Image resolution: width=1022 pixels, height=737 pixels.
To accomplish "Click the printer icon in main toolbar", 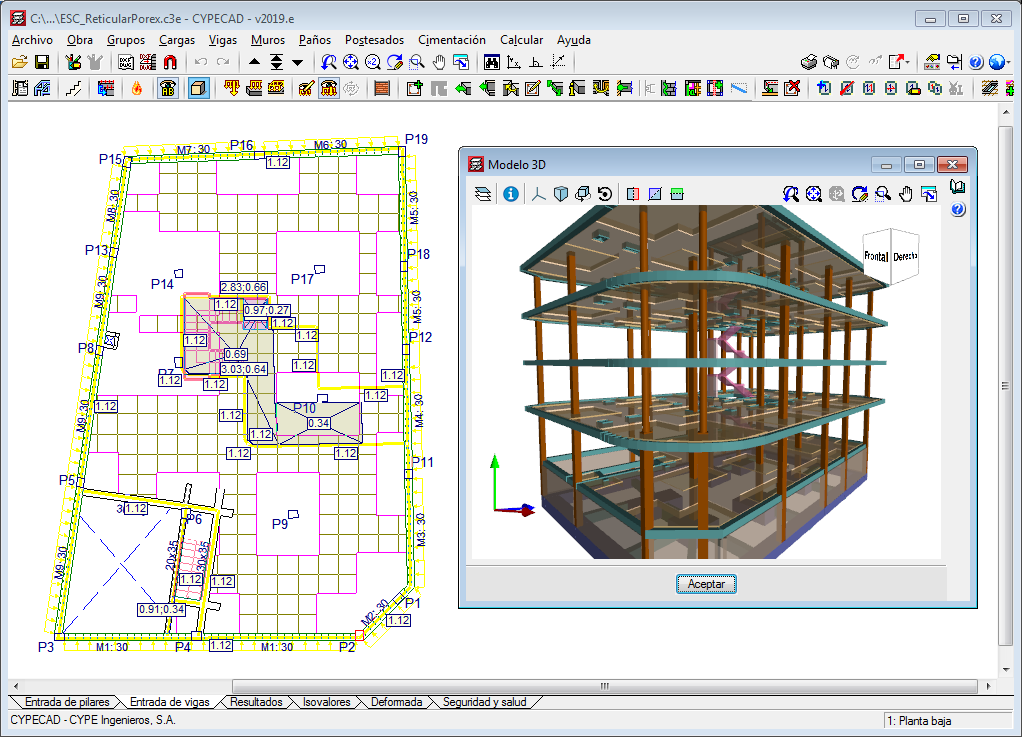I will pos(810,62).
